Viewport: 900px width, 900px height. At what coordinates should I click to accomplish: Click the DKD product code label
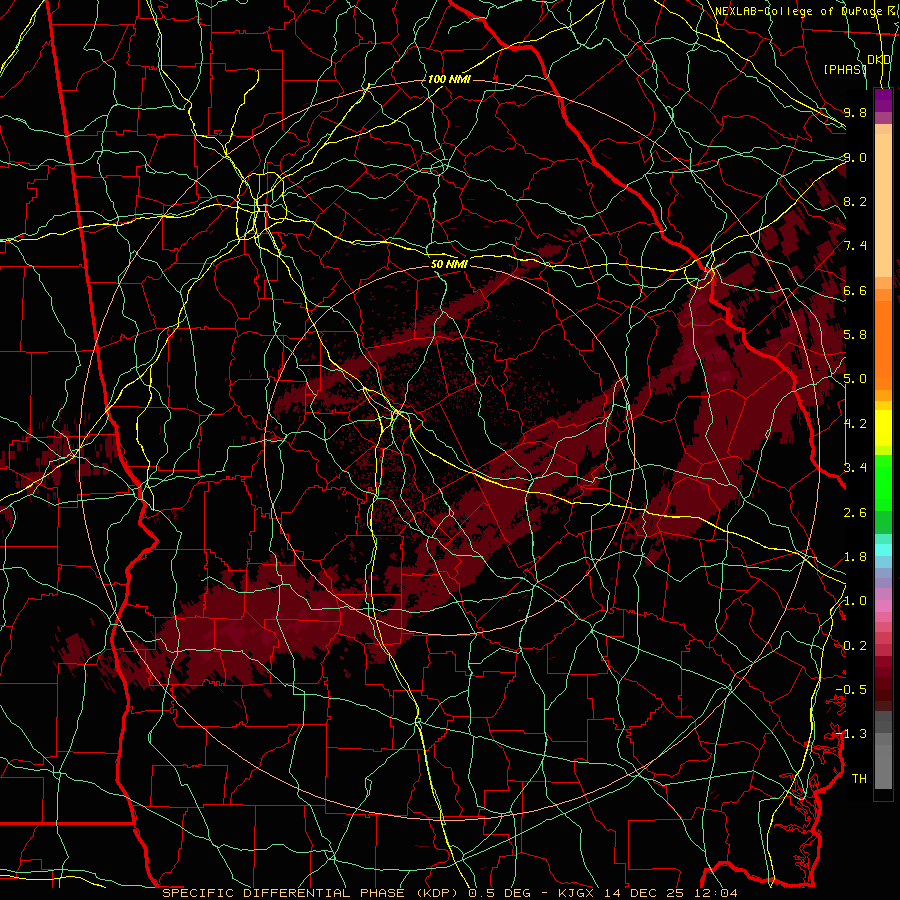(x=879, y=60)
